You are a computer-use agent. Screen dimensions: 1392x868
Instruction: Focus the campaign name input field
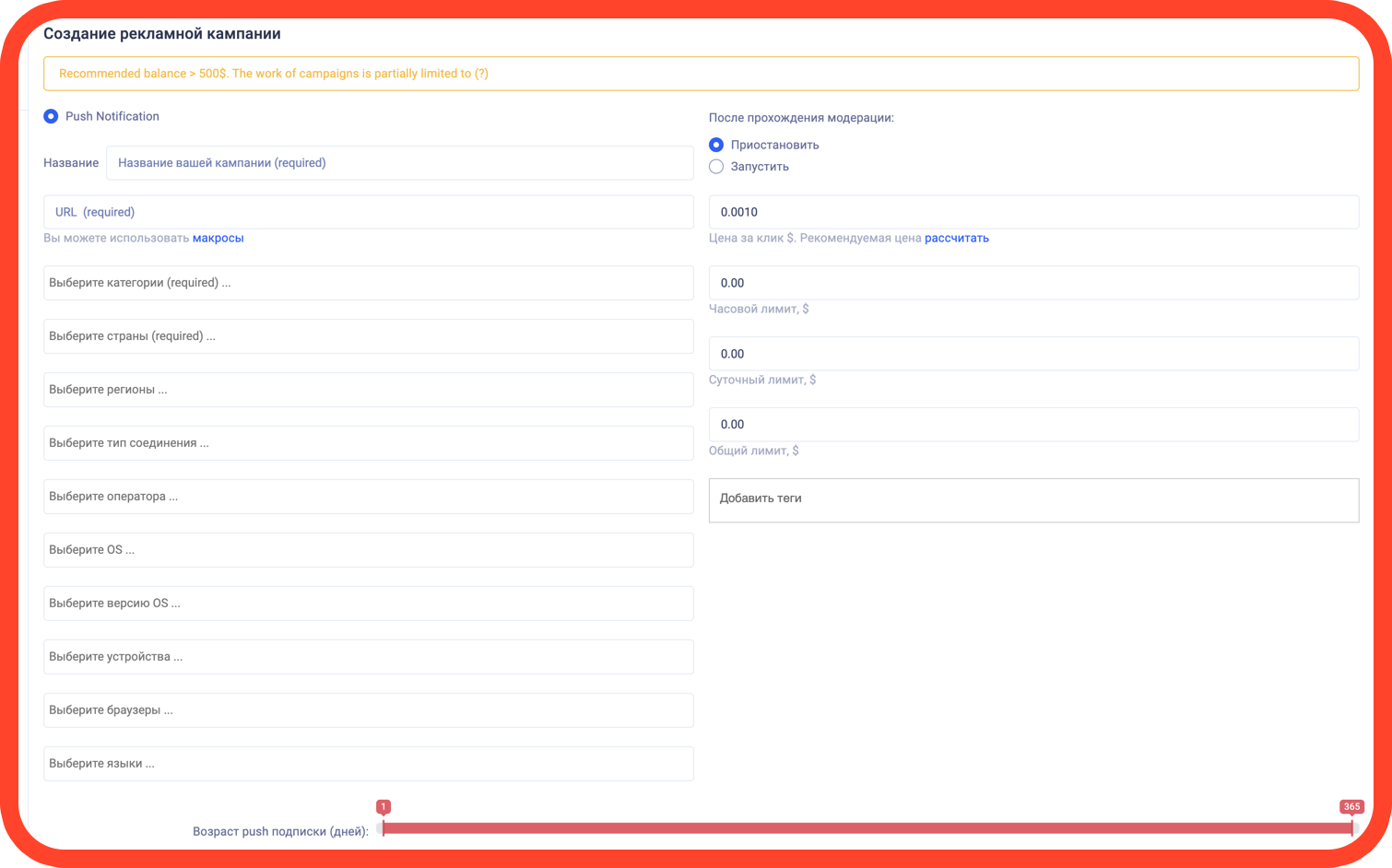400,163
